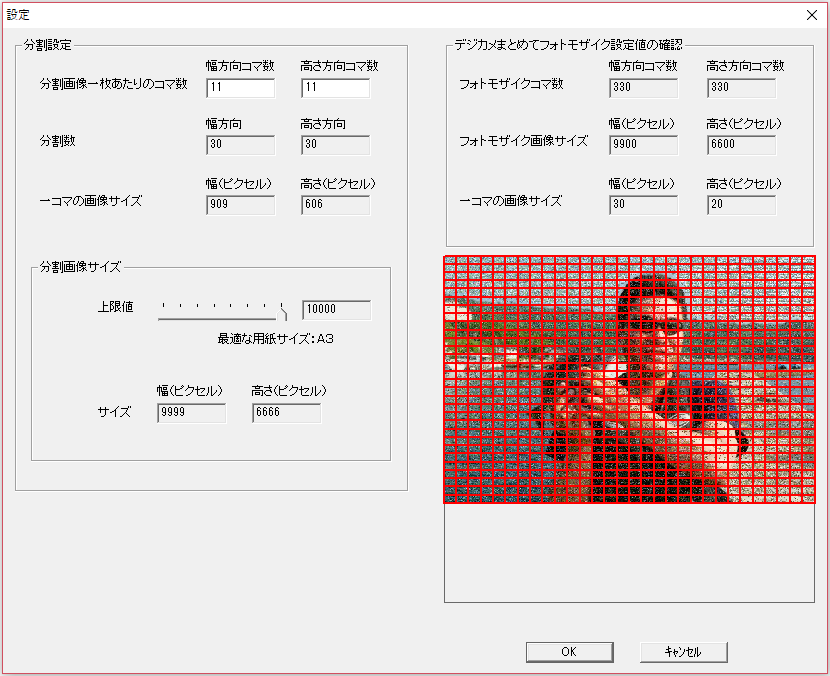Screen dimensions: 830x676
Task: Click the サイズ label
Action: [x=114, y=412]
